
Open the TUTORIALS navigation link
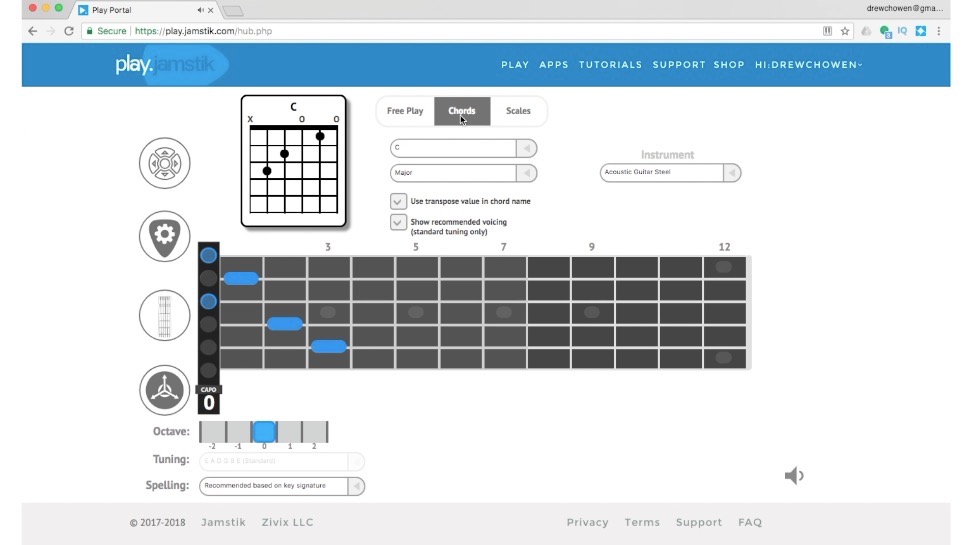point(610,65)
